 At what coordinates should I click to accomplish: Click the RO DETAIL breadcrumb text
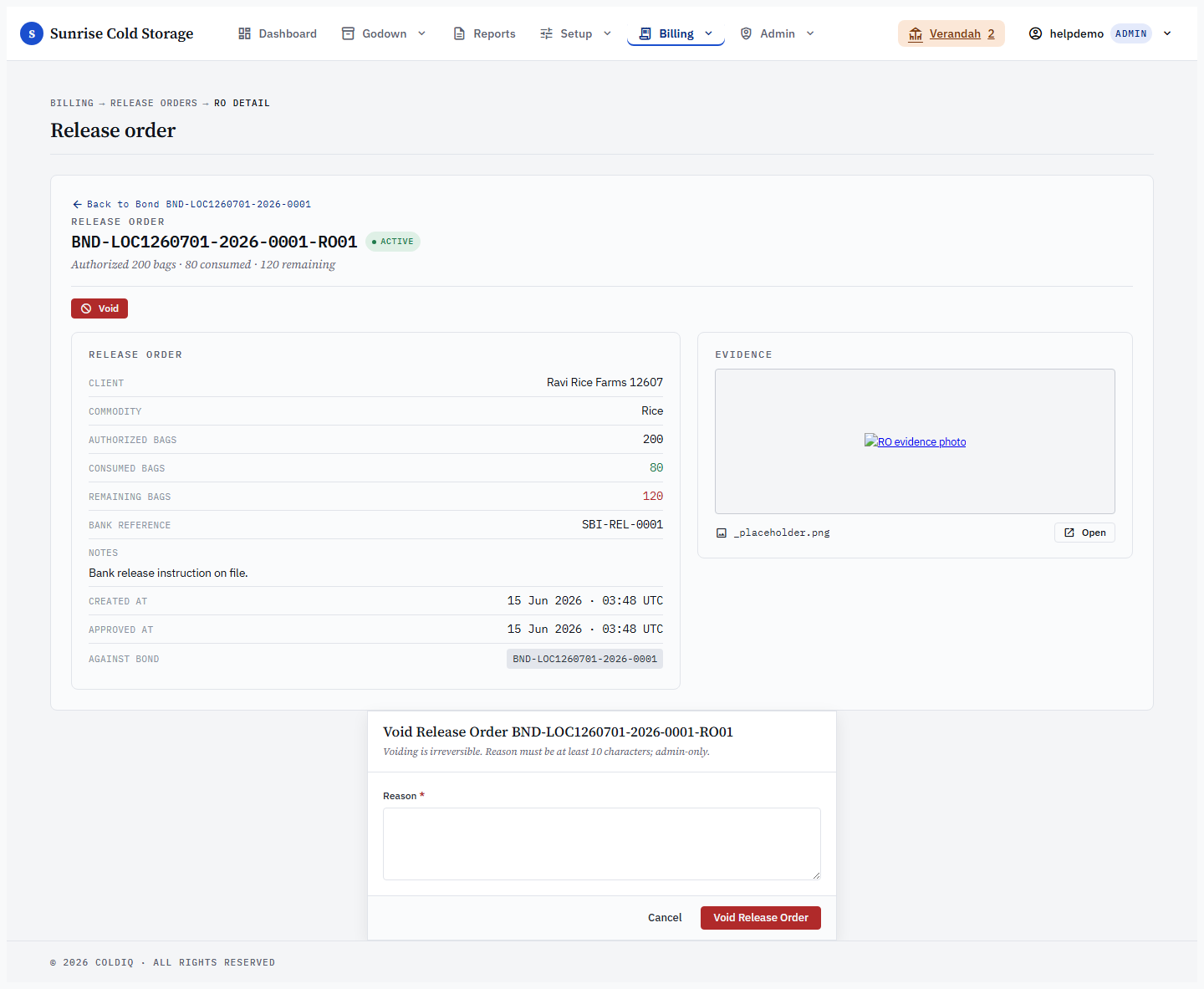pos(242,103)
